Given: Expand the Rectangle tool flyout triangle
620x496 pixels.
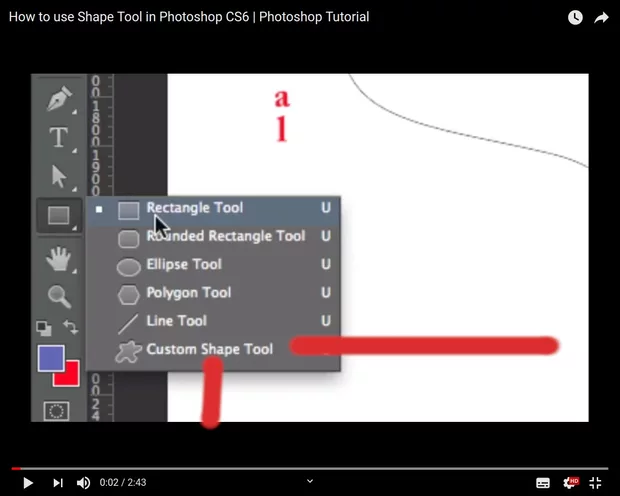Looking at the screenshot, I should click(x=74, y=229).
